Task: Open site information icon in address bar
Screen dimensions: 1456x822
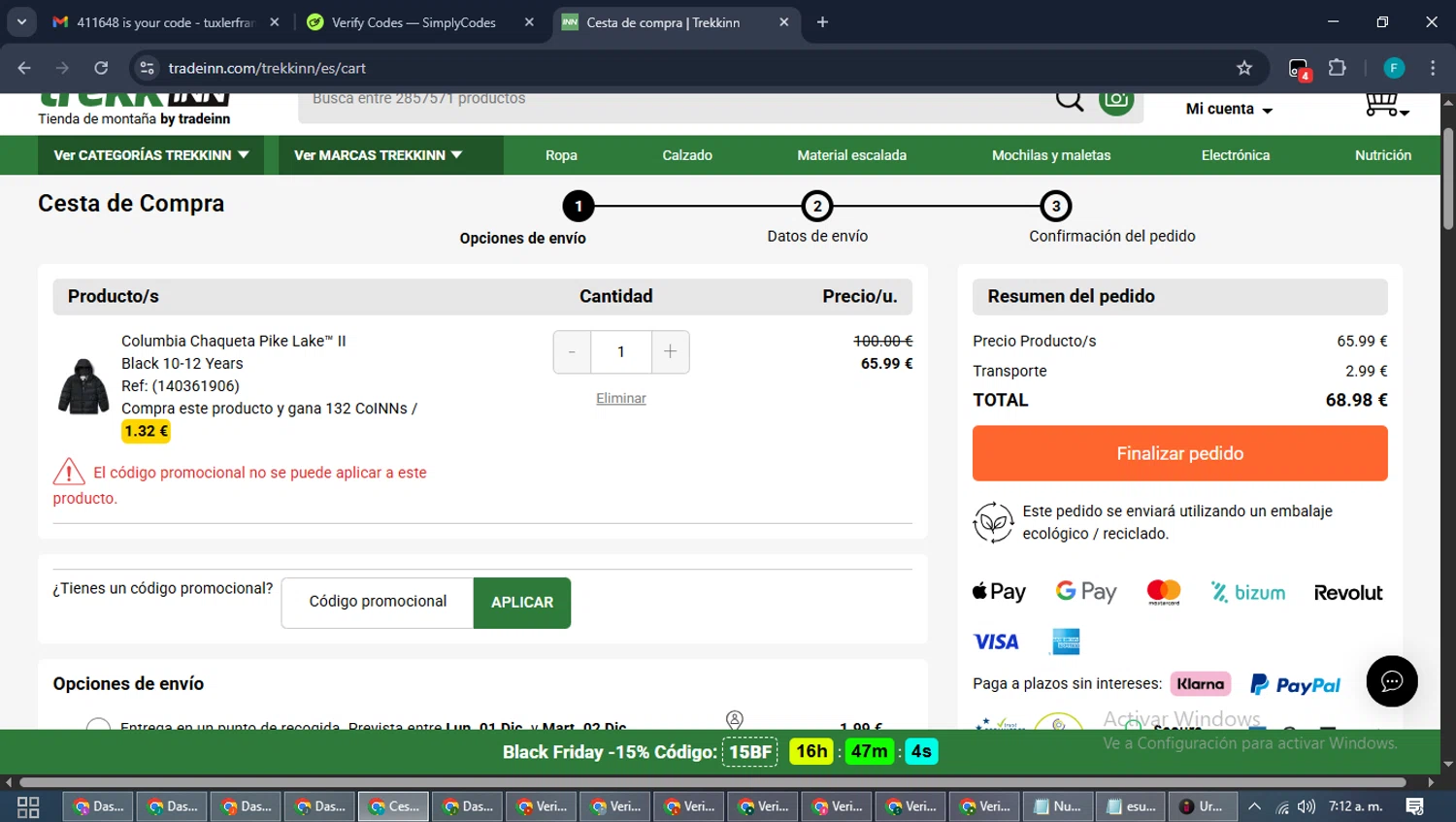Action: pos(147,68)
